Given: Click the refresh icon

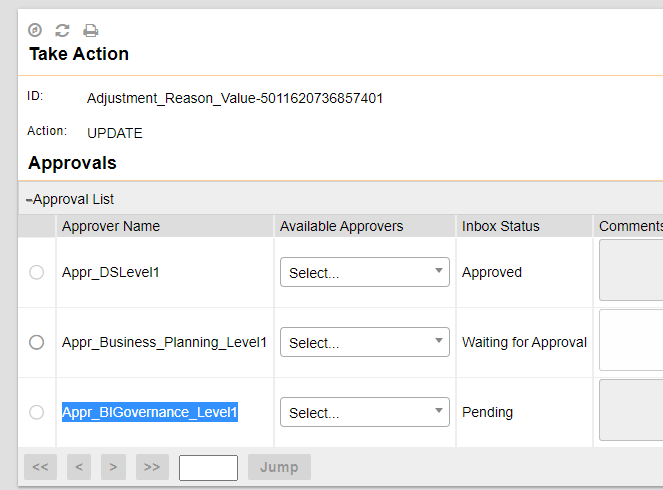Looking at the screenshot, I should [x=62, y=30].
